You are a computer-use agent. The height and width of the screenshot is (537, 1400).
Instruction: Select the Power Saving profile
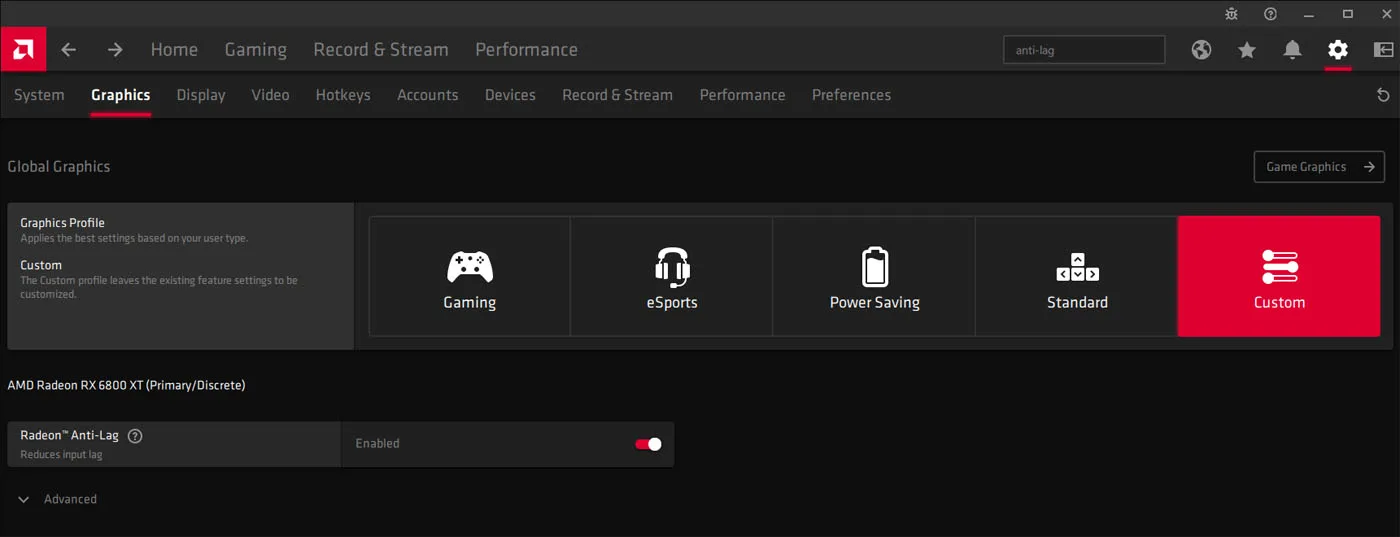pyautogui.click(x=874, y=277)
